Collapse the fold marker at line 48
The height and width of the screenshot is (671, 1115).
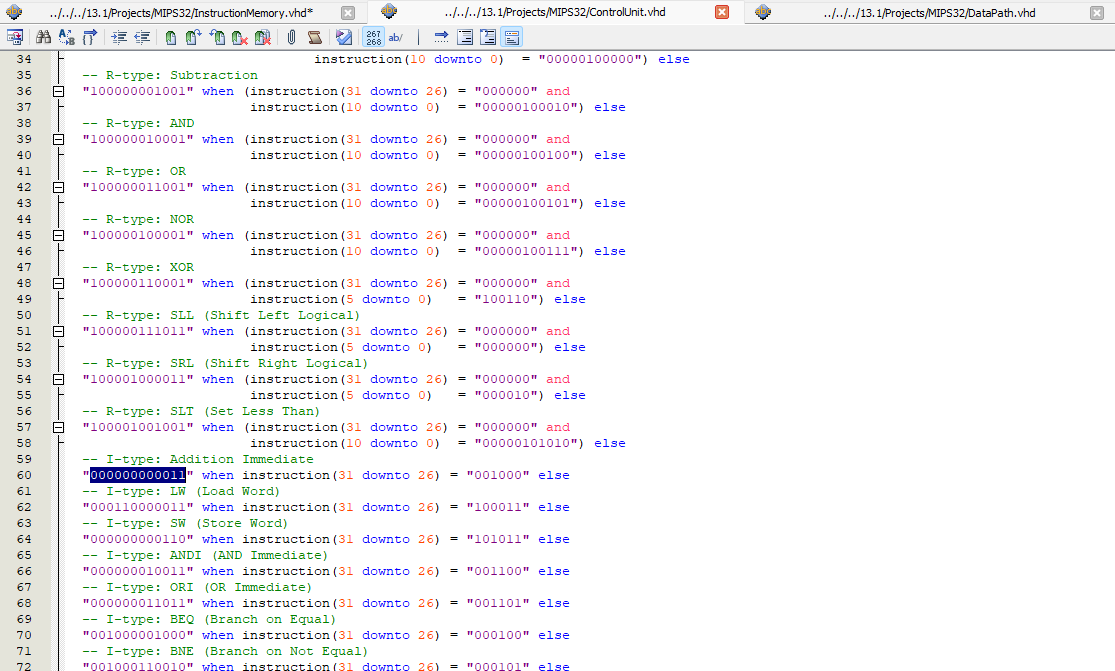point(59,283)
